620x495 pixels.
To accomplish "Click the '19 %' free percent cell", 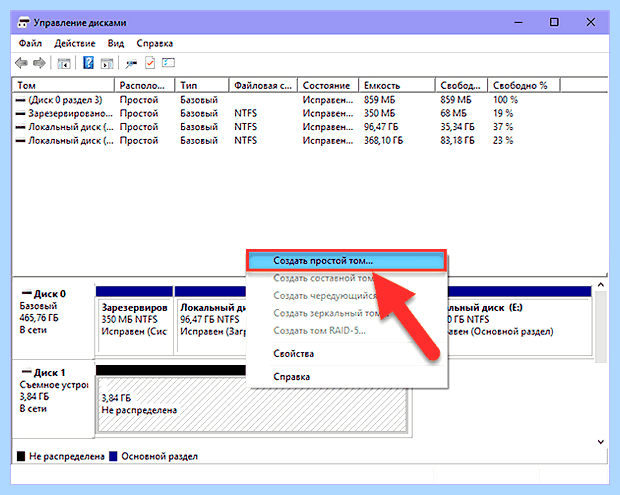I will [503, 113].
